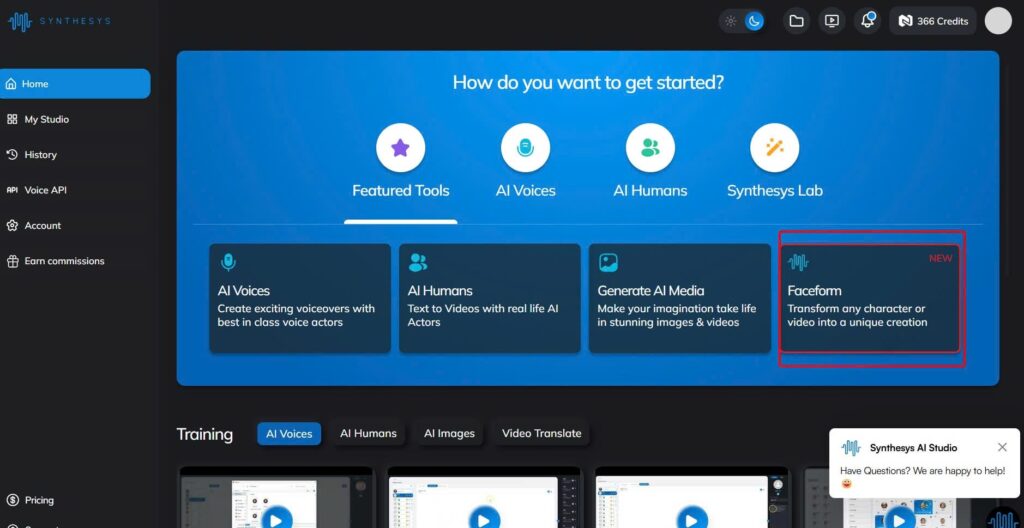Play the first training video
The height and width of the screenshot is (528, 1024).
coord(276,520)
